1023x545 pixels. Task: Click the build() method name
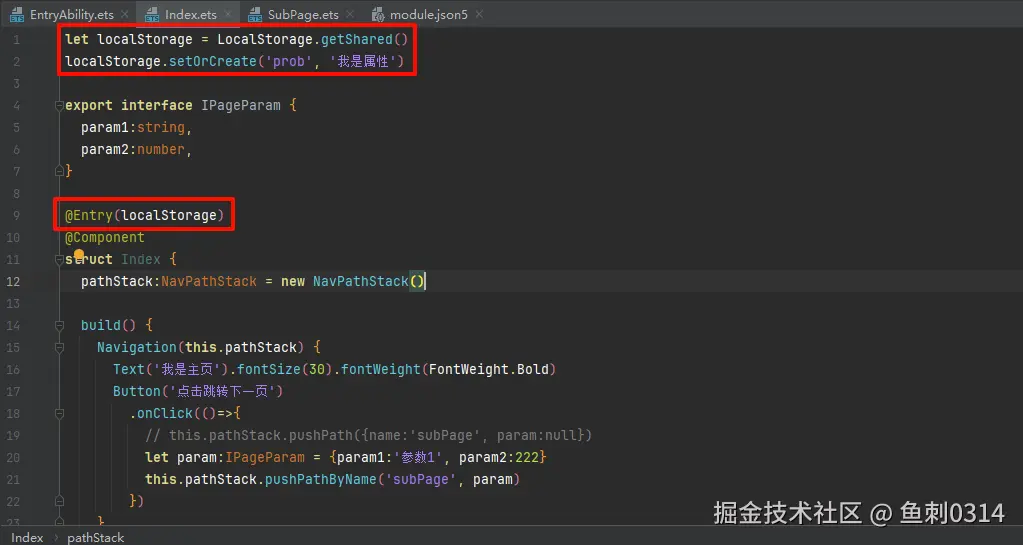pos(100,325)
